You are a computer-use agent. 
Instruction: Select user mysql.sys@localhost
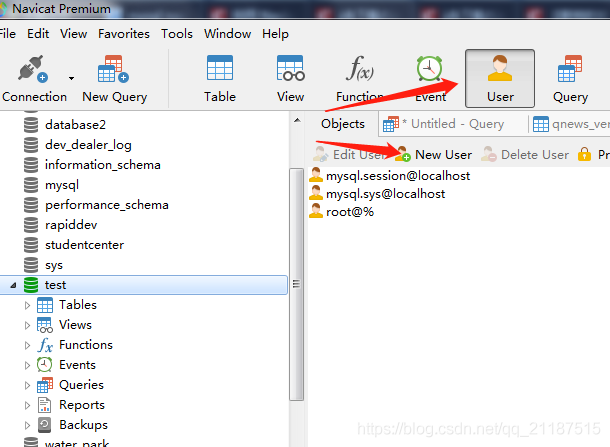377,194
